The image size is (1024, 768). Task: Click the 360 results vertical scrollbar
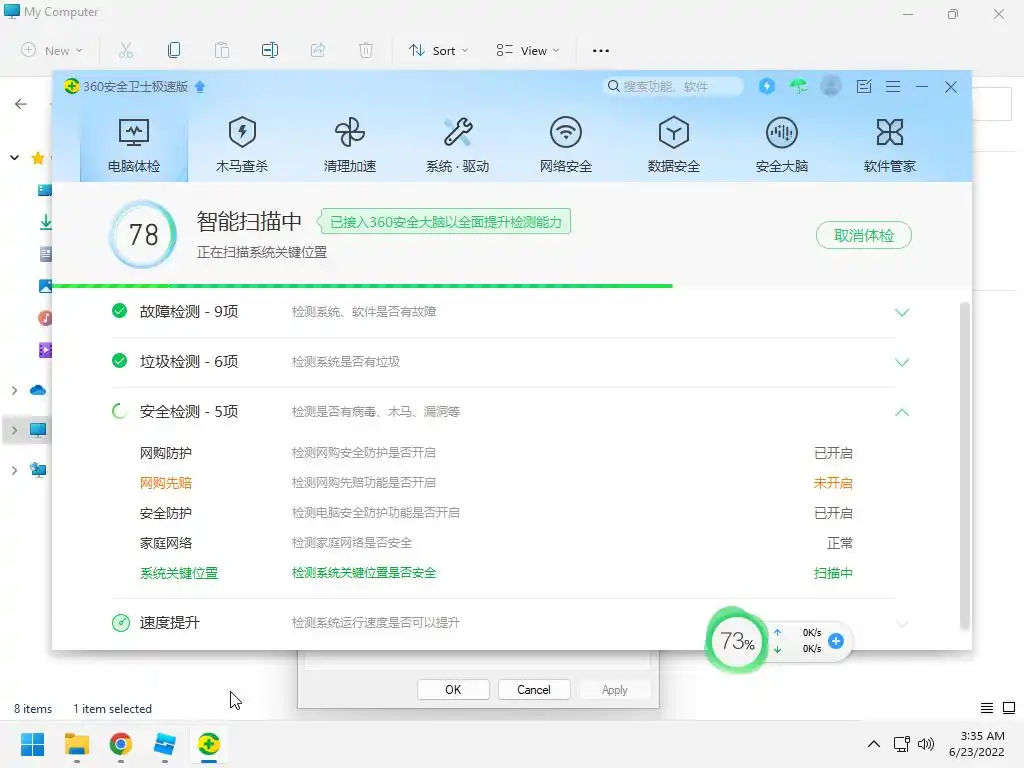(x=965, y=465)
